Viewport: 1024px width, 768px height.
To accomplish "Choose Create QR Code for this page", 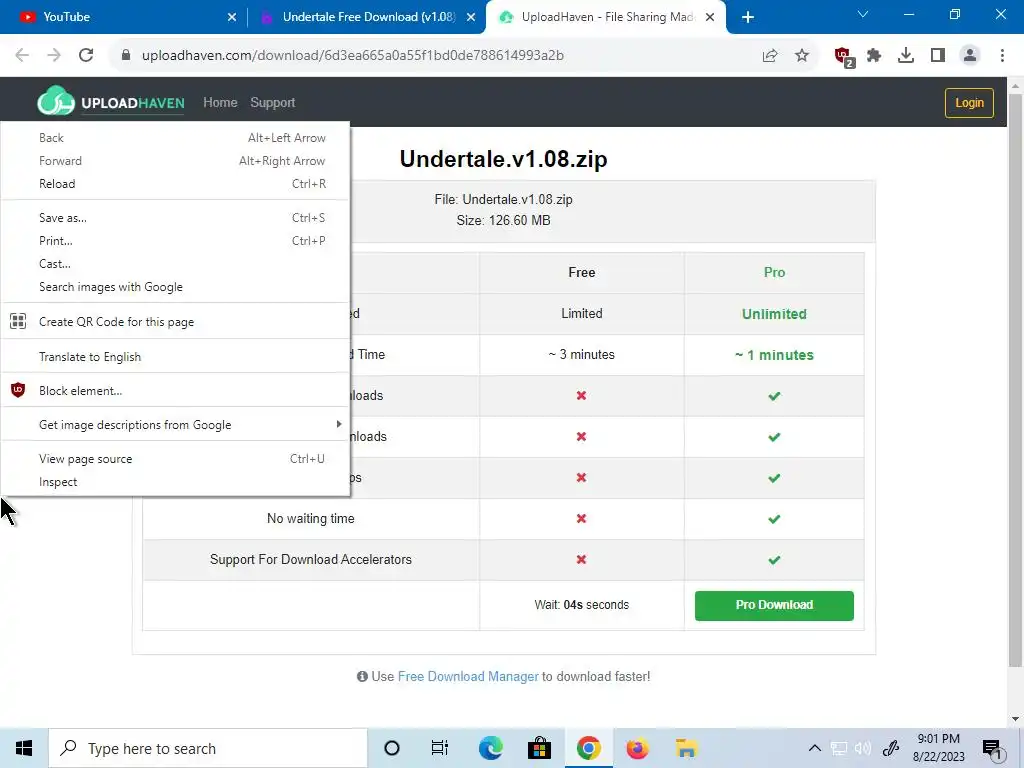I will click(x=175, y=321).
